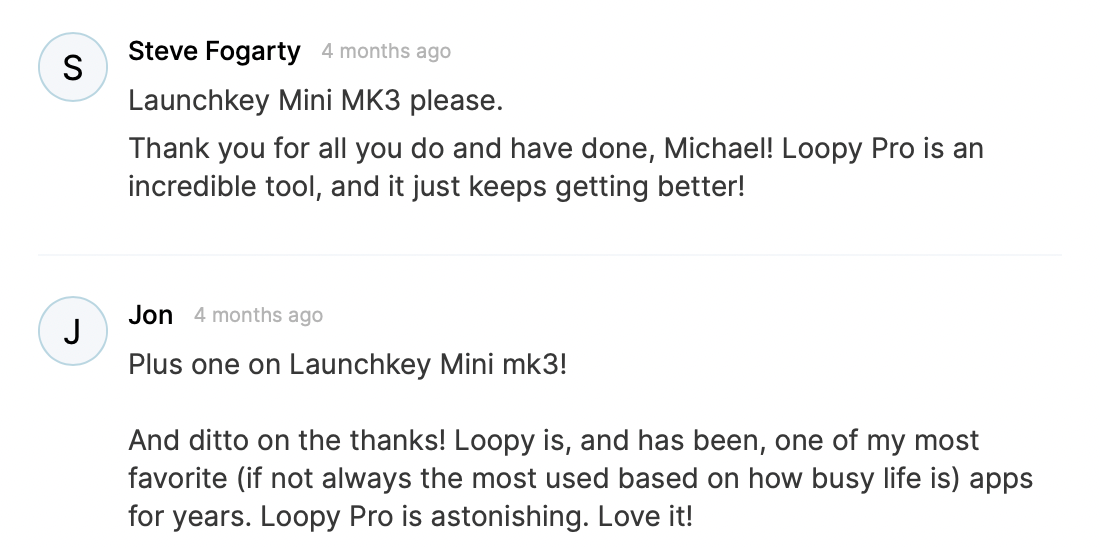Viewport: 1100px width, 548px height.
Task: Open Jon's profile name link
Action: (x=151, y=315)
